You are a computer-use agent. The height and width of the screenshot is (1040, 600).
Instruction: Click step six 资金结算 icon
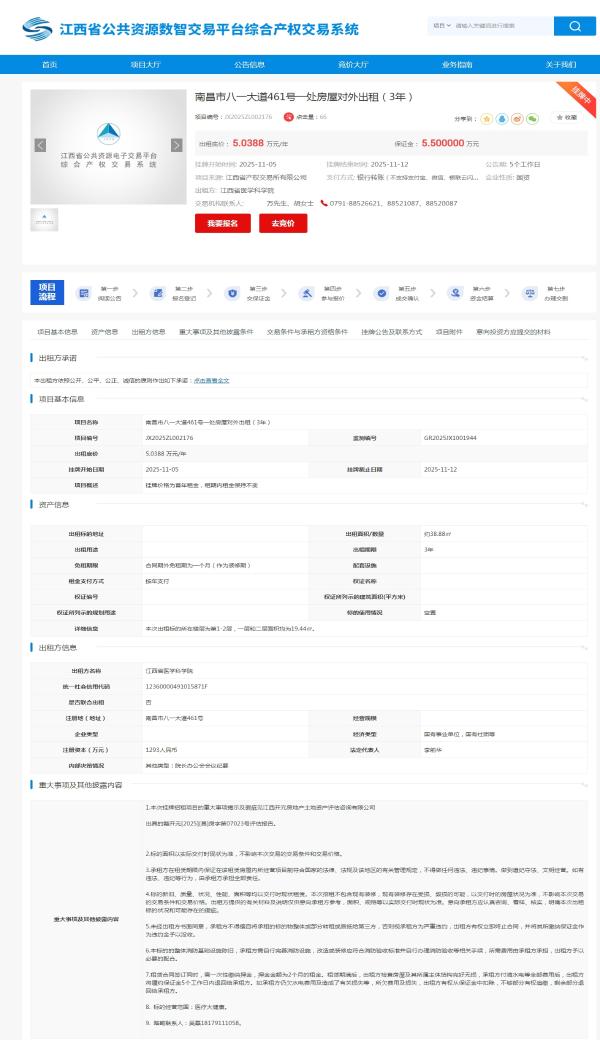click(x=454, y=293)
